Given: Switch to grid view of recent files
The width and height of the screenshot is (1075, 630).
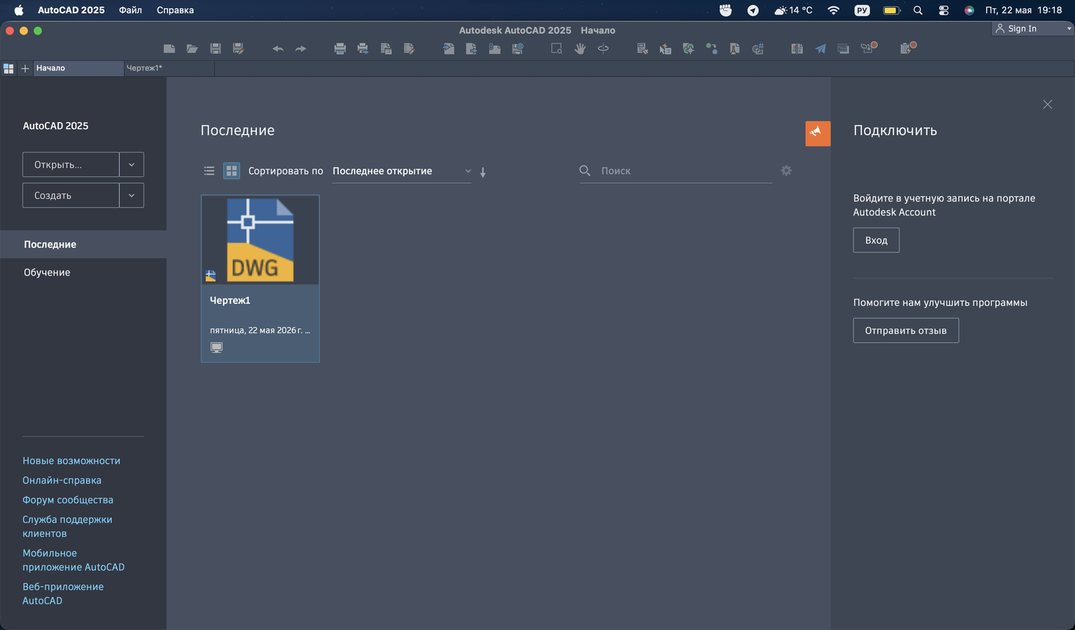Looking at the screenshot, I should click(232, 171).
